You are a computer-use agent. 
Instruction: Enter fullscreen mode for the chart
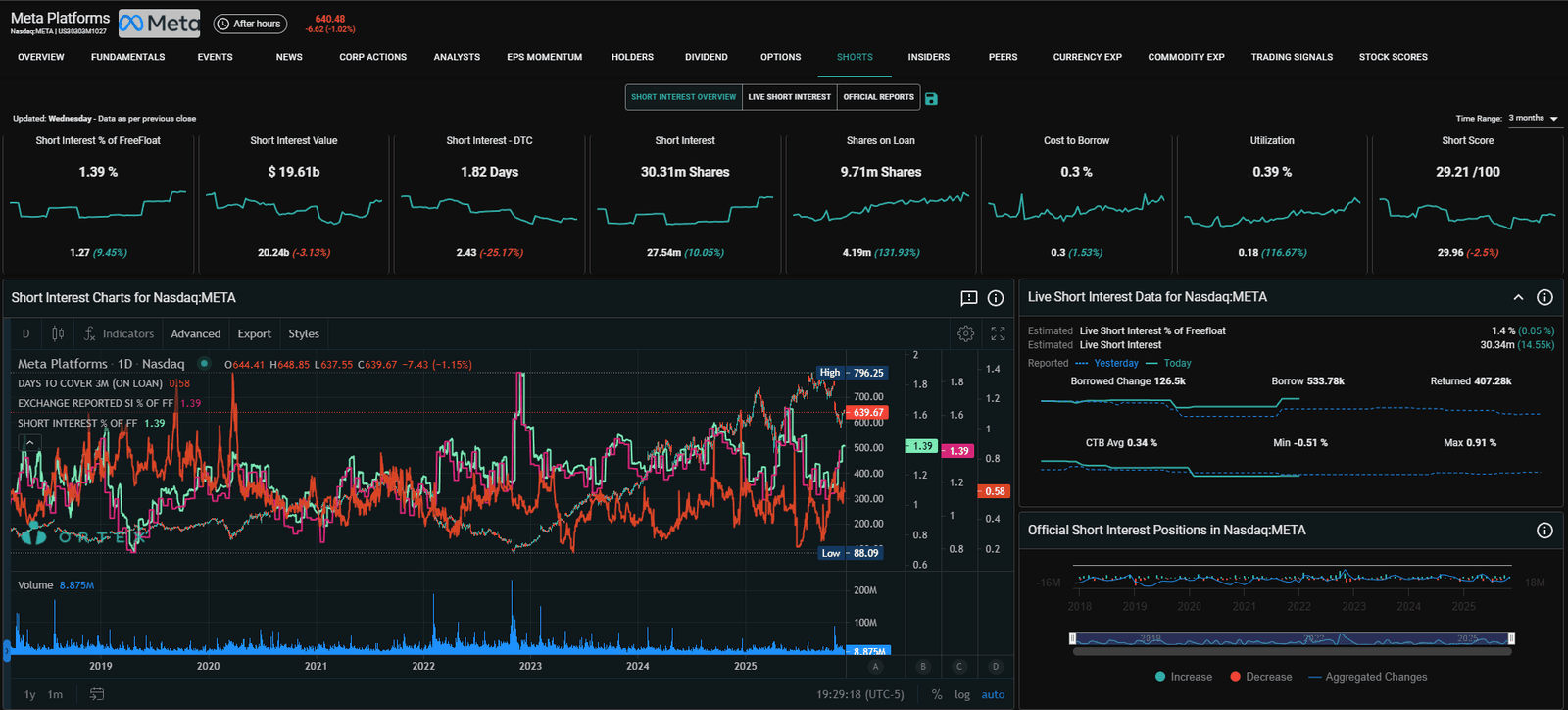[998, 334]
